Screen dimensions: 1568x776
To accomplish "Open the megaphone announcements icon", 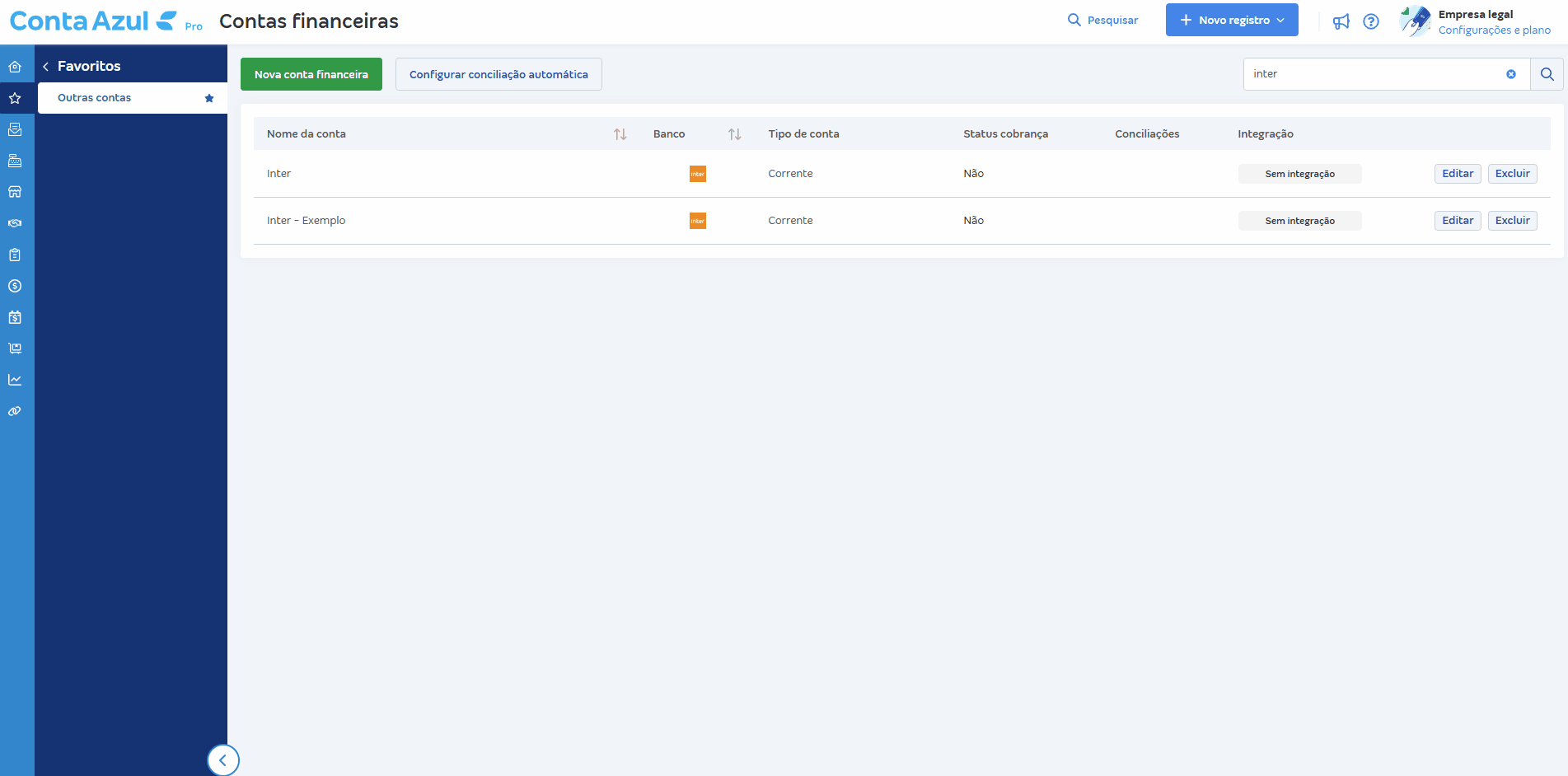I will 1341,21.
